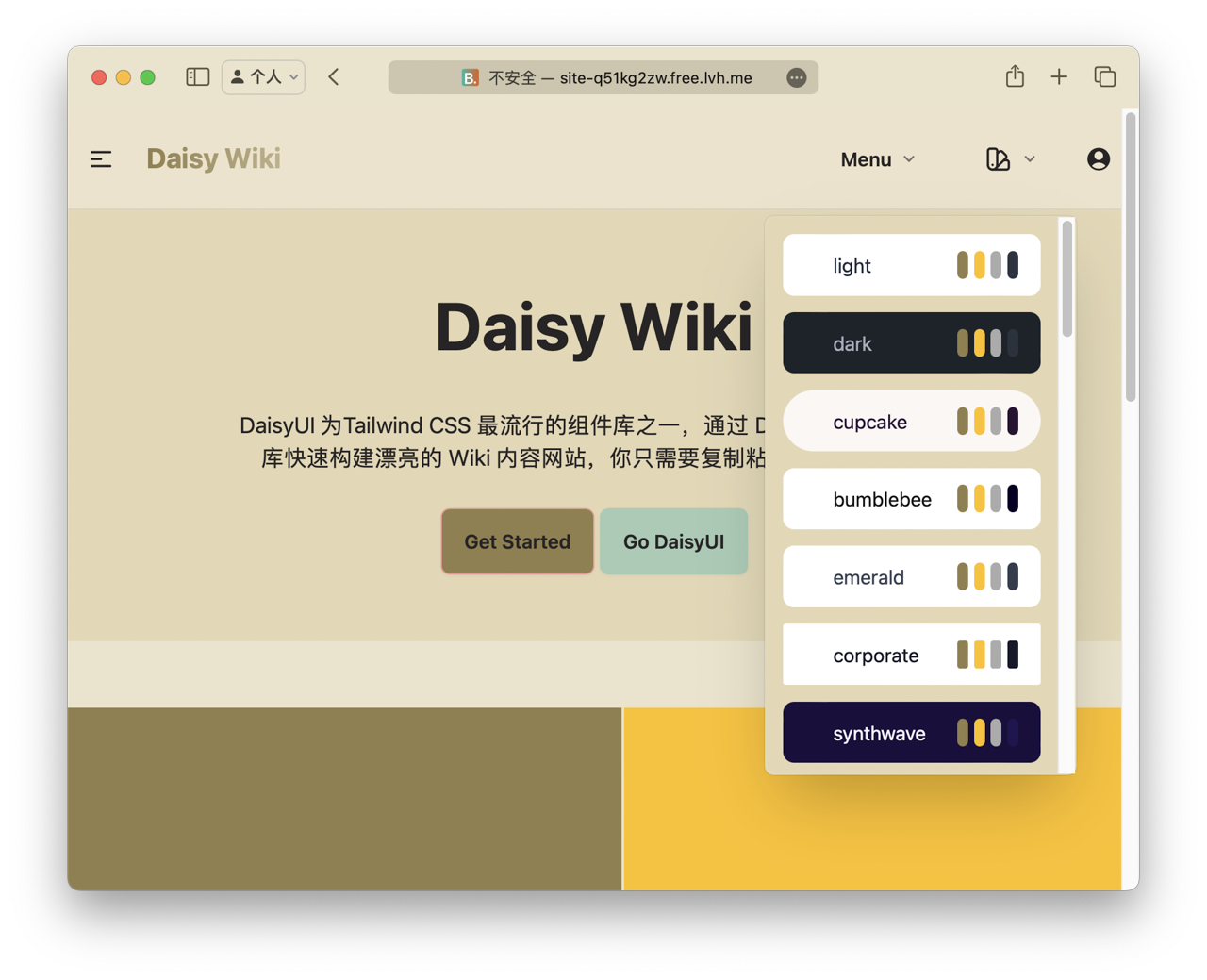Viewport: 1207px width, 980px height.
Task: Click the site favicon in address bar
Action: [470, 78]
